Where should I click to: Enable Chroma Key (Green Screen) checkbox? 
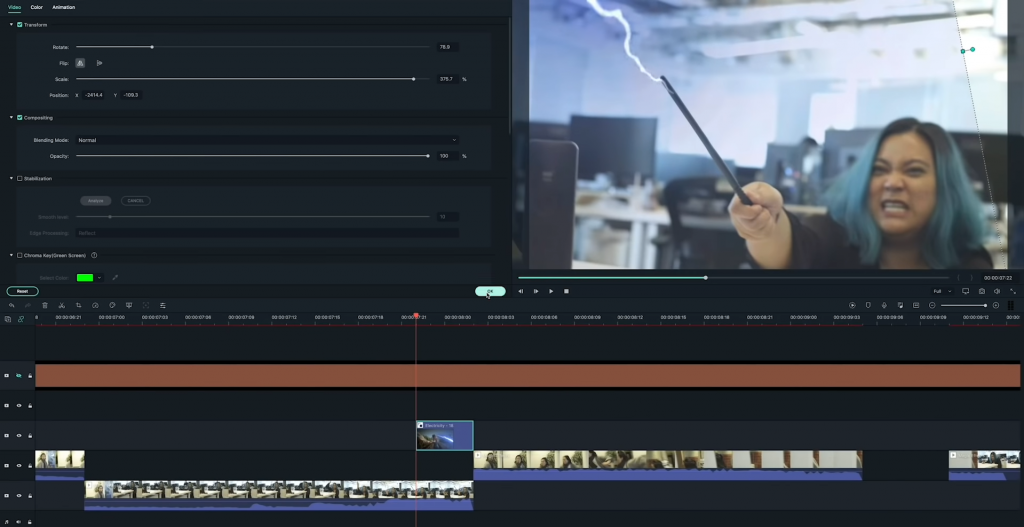coord(20,255)
